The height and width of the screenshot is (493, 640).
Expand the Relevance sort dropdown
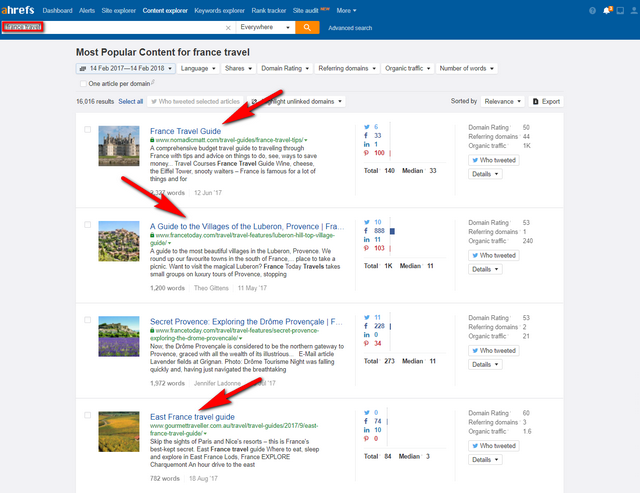502,101
